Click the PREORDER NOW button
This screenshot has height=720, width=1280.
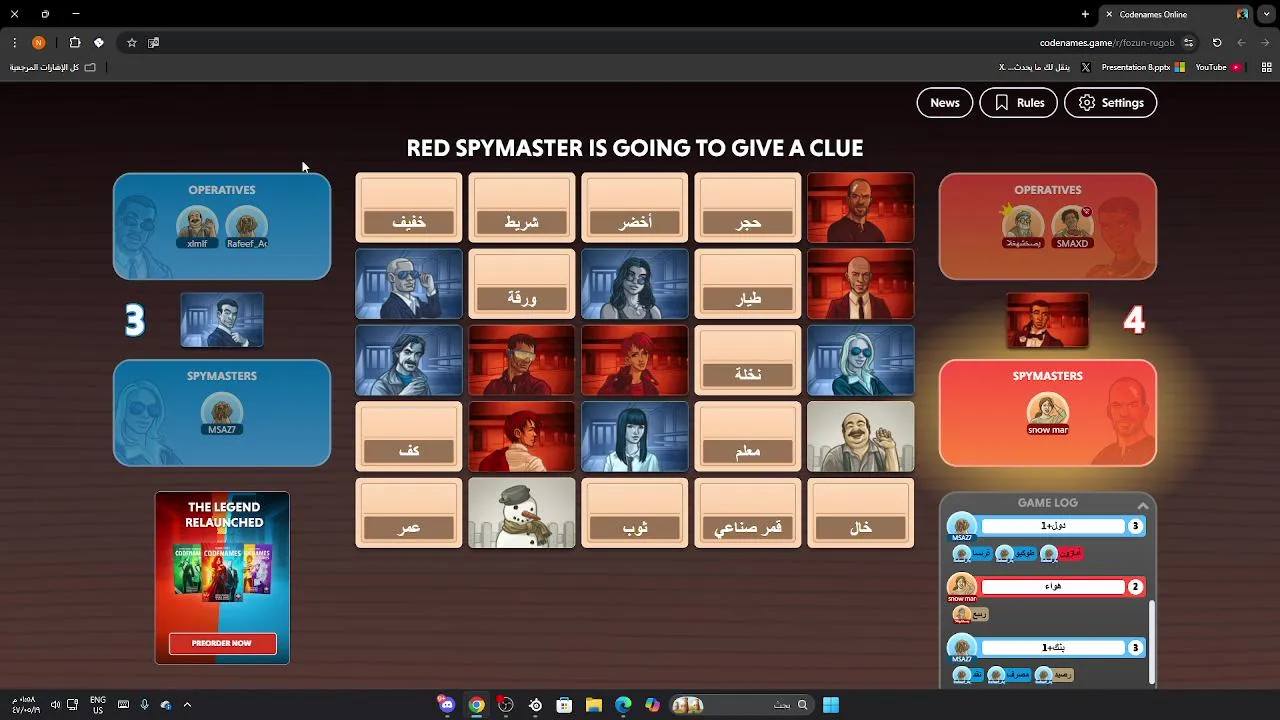222,643
